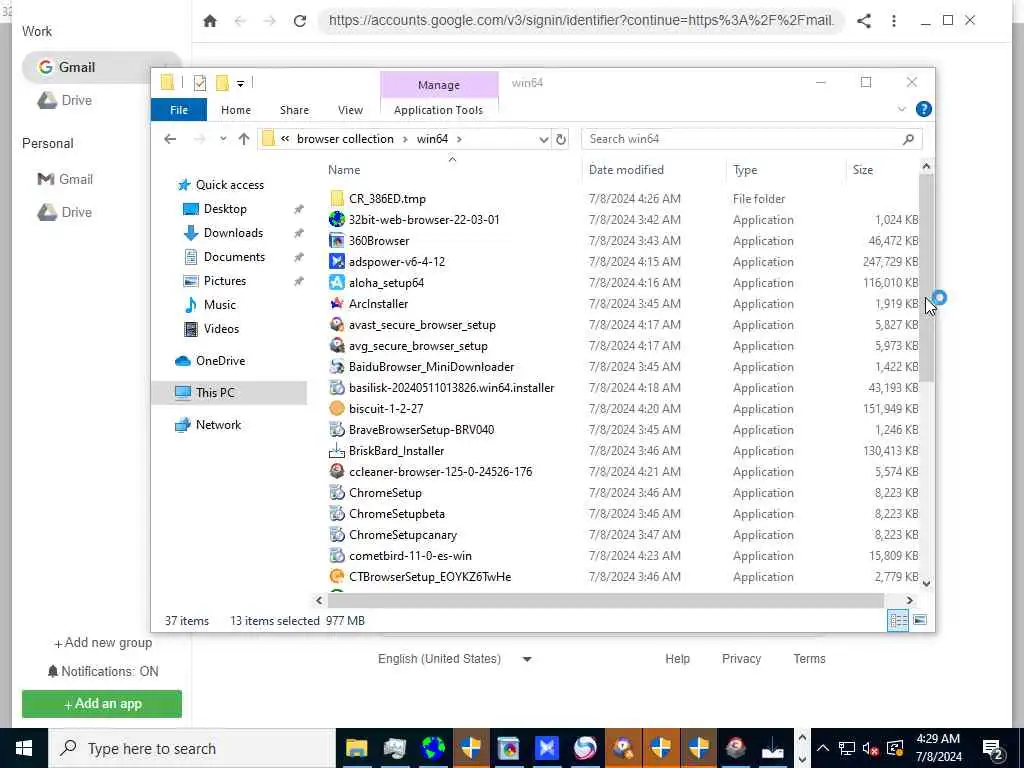Select the BriskBard_Installer file icon
The image size is (1024, 768).
(337, 451)
